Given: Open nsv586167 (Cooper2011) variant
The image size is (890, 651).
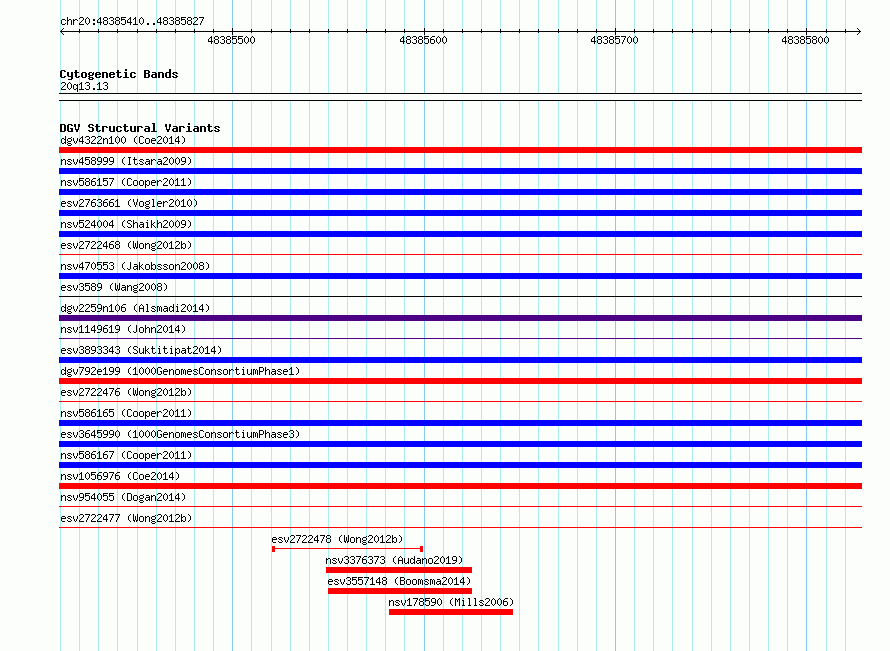Looking at the screenshot, I should (126, 455).
